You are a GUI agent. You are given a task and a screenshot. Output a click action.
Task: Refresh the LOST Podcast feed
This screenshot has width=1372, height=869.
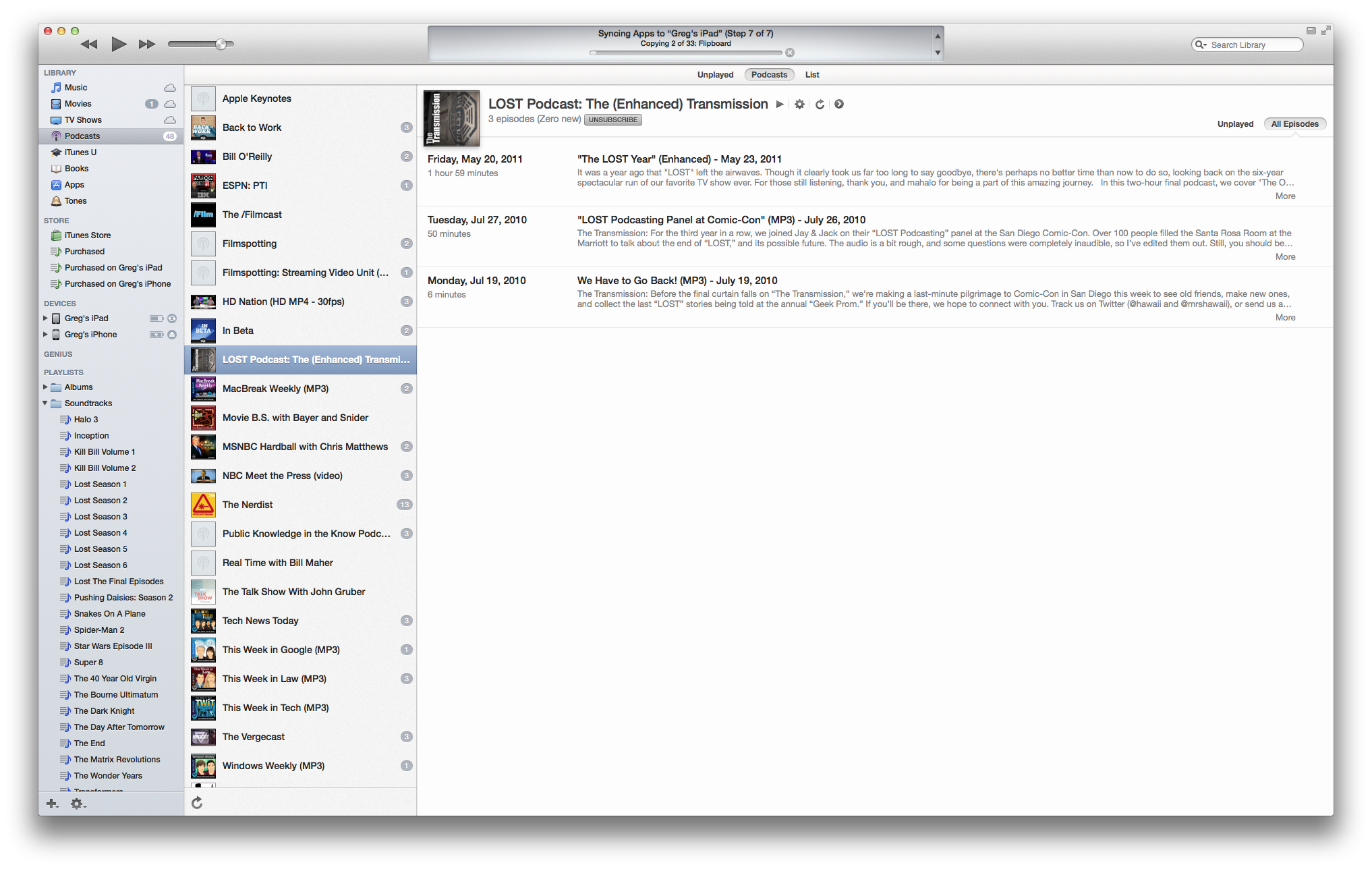pyautogui.click(x=820, y=105)
